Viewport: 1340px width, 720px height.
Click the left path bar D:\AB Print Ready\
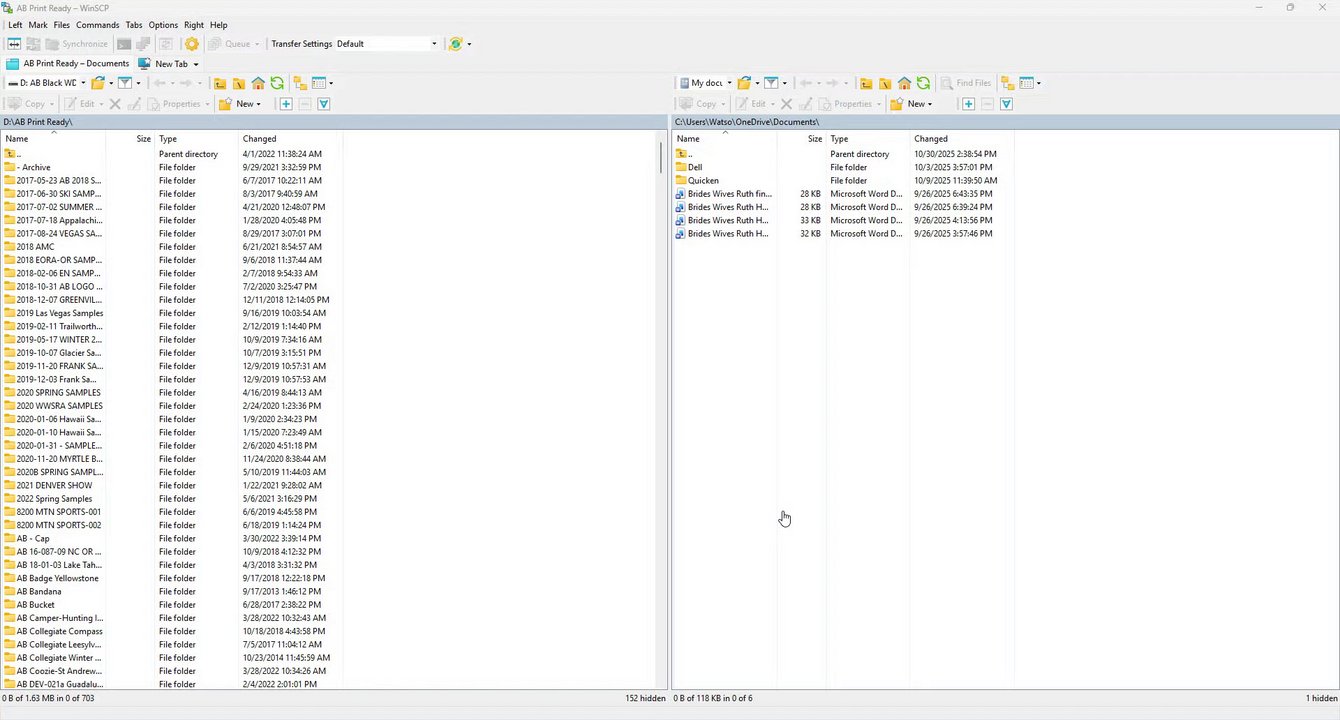334,122
